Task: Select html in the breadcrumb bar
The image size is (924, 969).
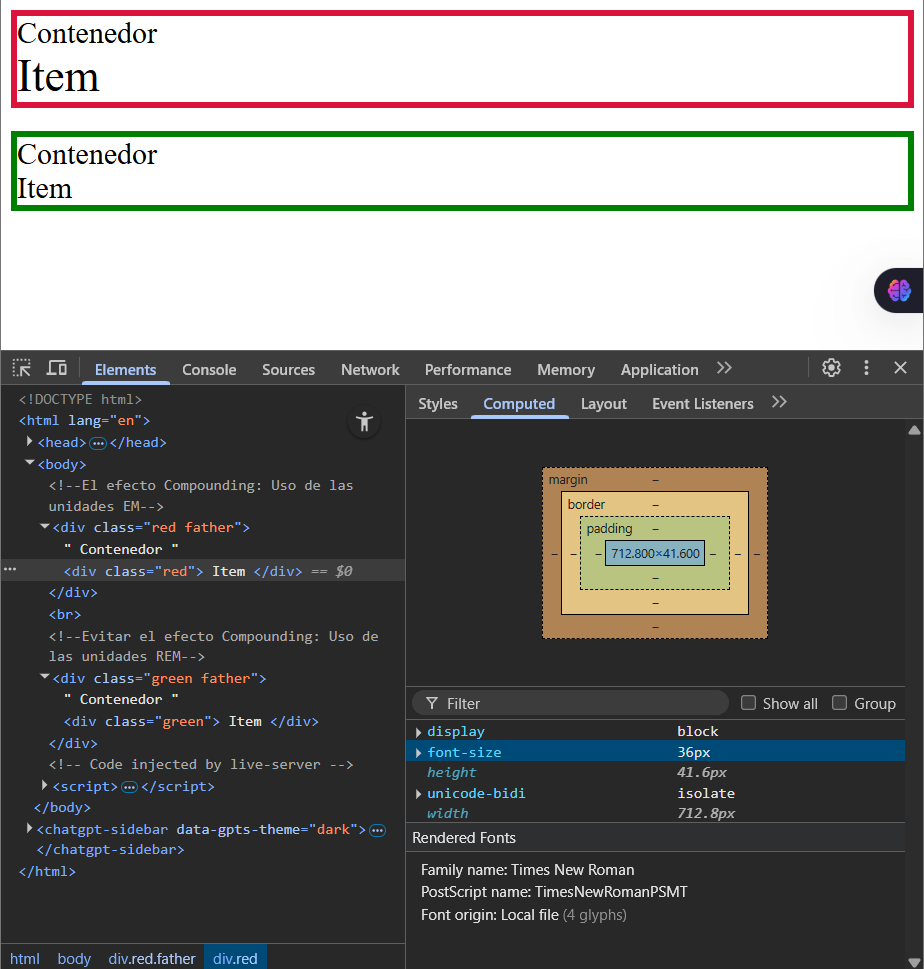Action: [x=25, y=958]
